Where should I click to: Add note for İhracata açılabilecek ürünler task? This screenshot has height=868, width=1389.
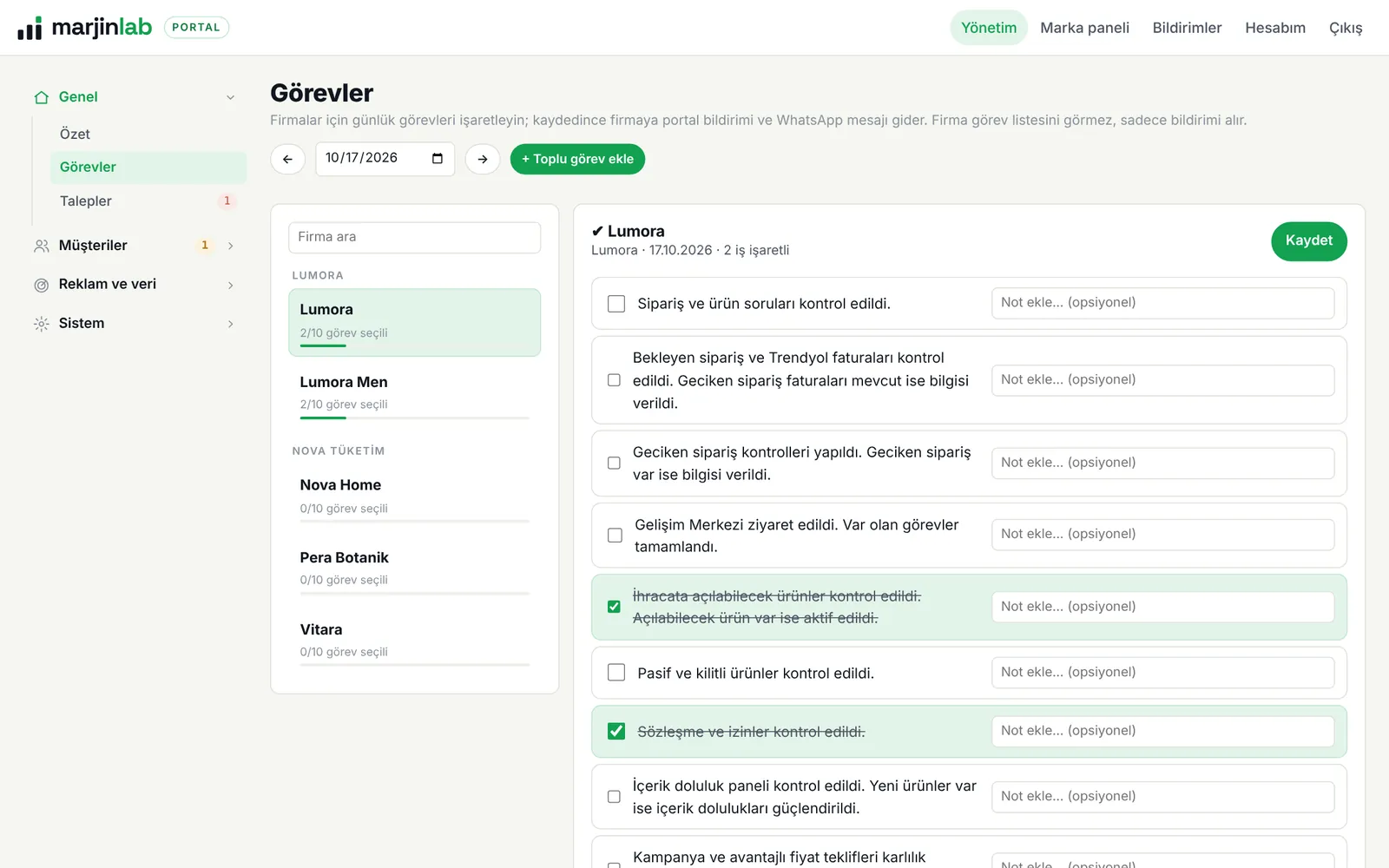click(x=1162, y=607)
